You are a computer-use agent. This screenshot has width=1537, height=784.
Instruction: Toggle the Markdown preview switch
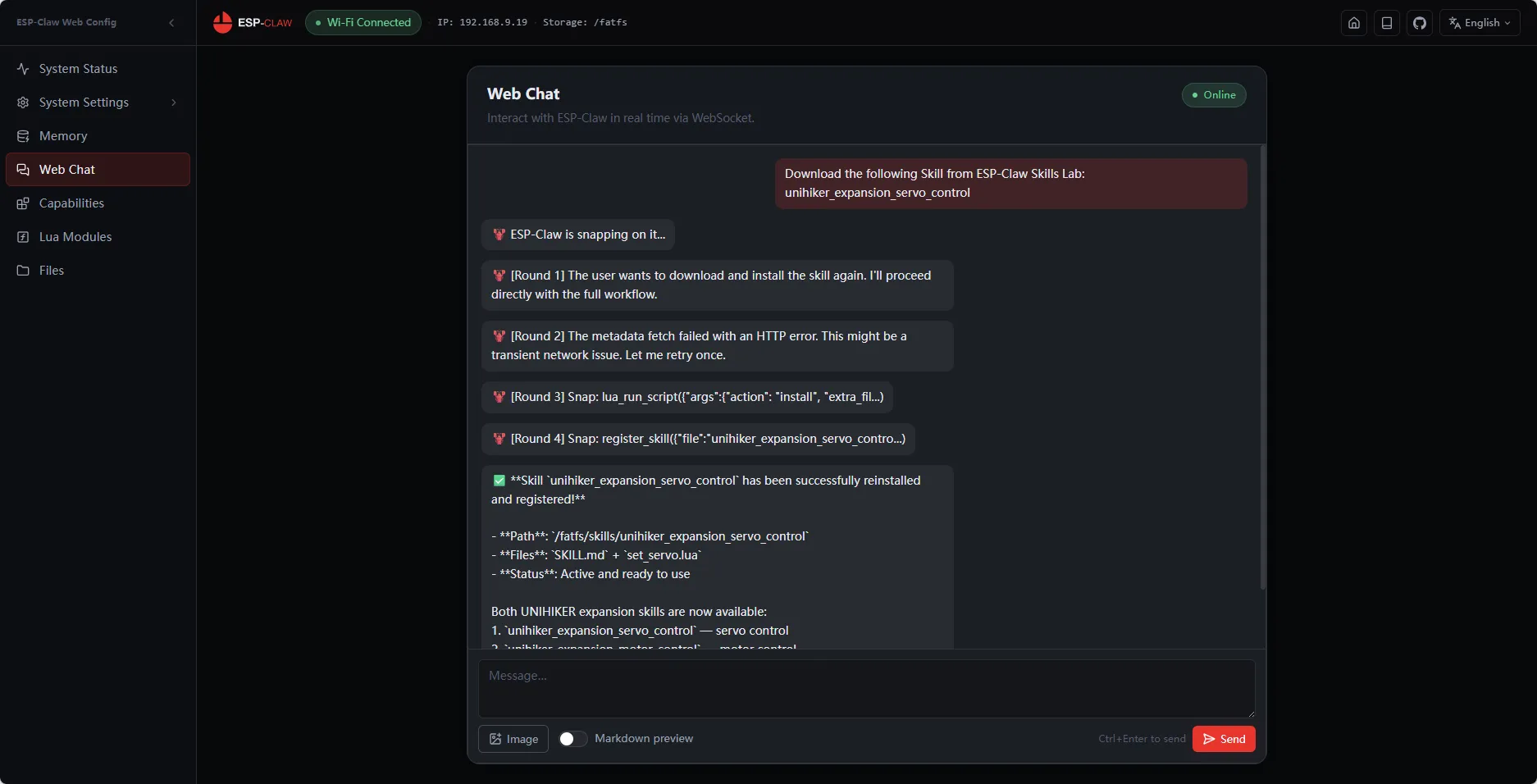[572, 739]
